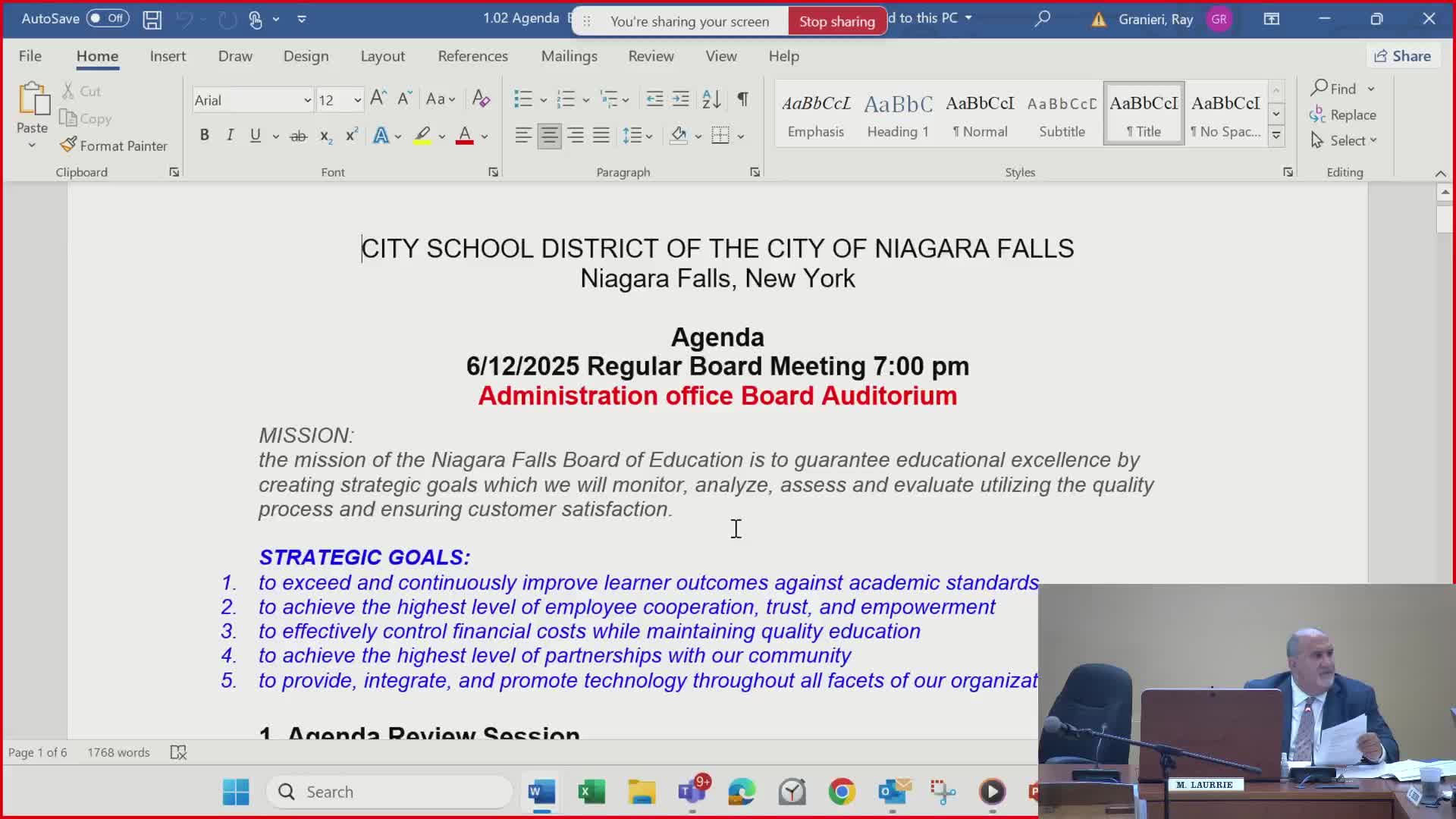The width and height of the screenshot is (1456, 819).
Task: Expand the Styles gallery More arrow
Action: point(1276,136)
